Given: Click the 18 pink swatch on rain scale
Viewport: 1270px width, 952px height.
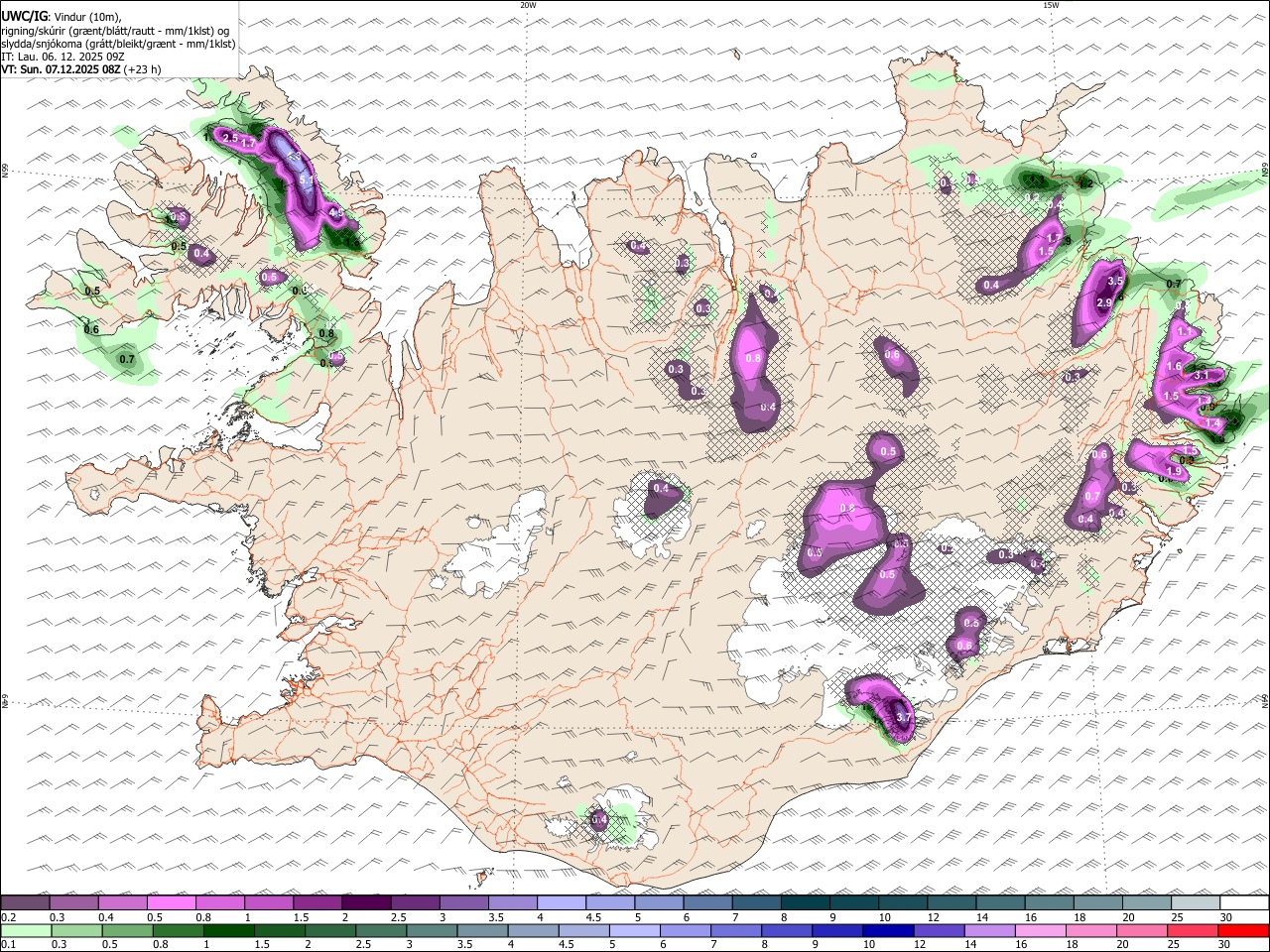Looking at the screenshot, I should click(1090, 931).
